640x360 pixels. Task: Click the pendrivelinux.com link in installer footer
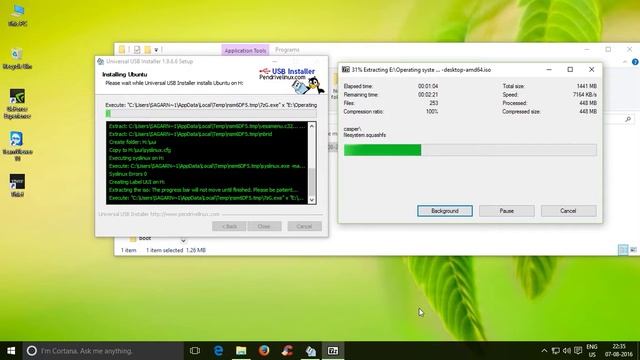pos(185,214)
